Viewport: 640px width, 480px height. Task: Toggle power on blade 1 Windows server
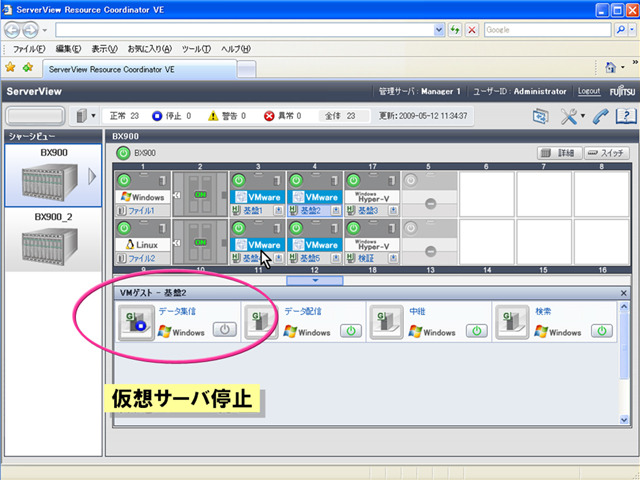click(x=124, y=180)
